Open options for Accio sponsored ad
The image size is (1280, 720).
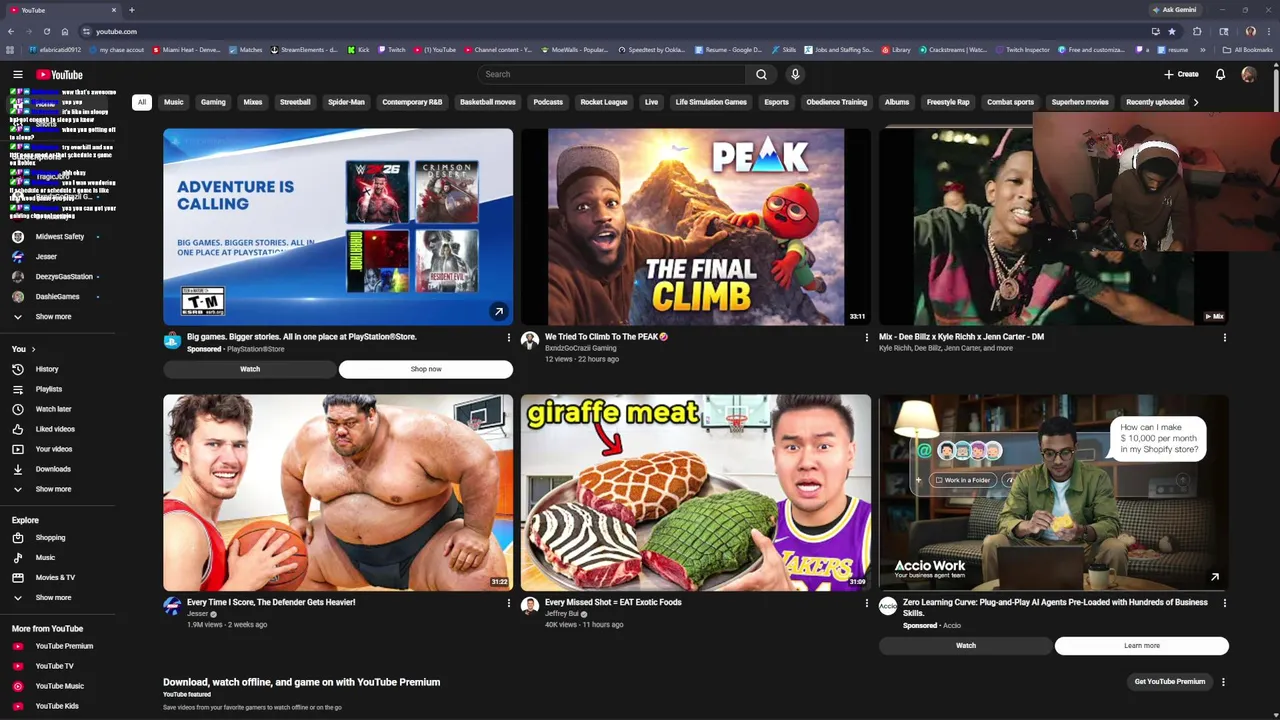pos(1224,603)
